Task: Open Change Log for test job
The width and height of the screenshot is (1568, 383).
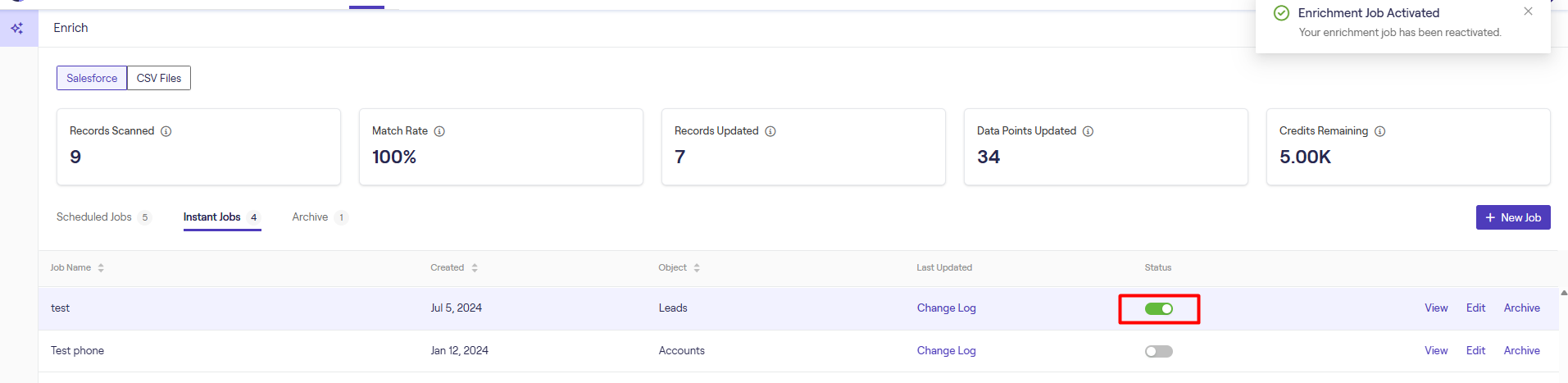Action: tap(946, 308)
